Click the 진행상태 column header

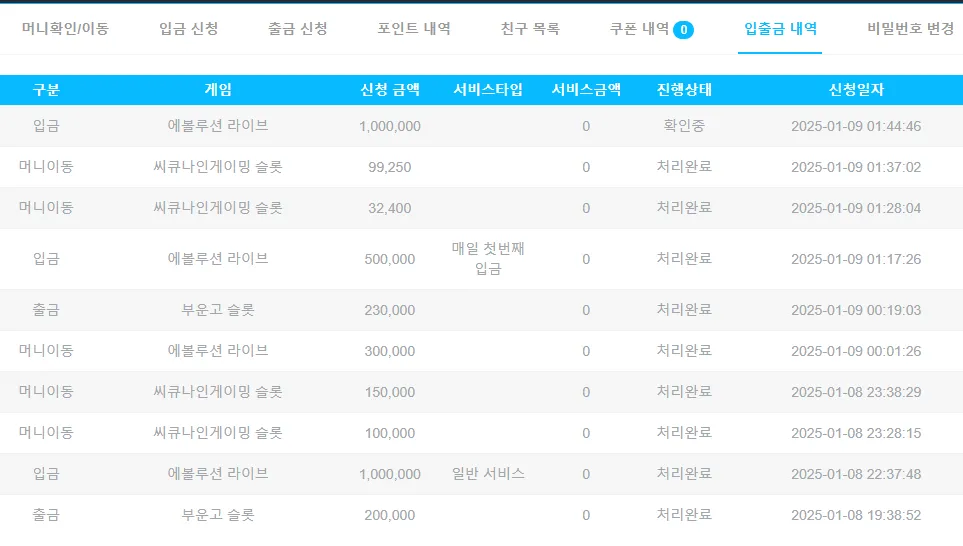pyautogui.click(x=684, y=90)
